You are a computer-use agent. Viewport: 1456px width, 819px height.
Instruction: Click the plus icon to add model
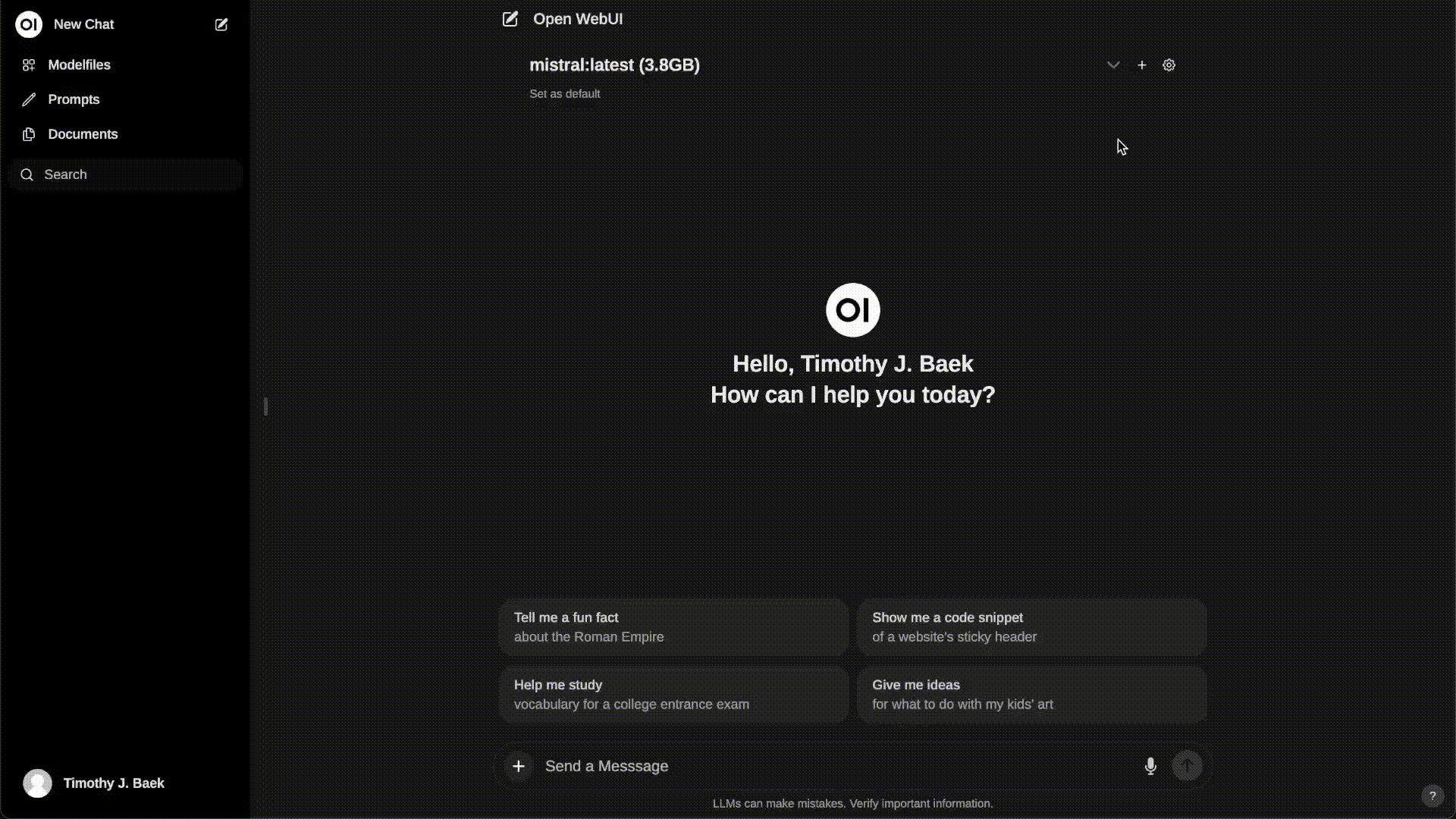tap(1142, 65)
